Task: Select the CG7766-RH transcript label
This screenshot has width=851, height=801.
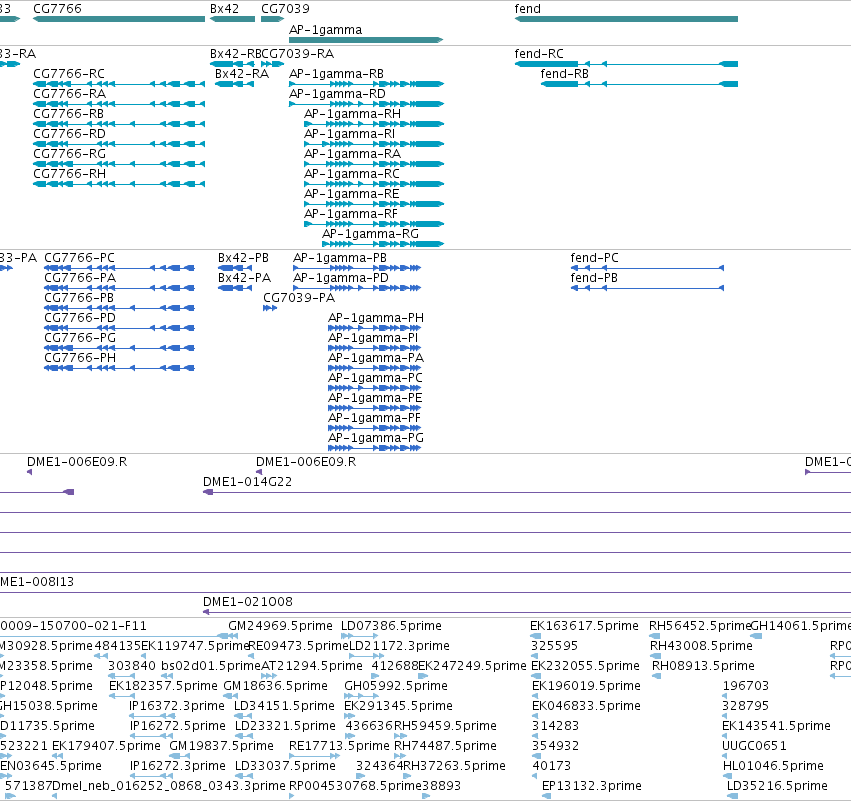Action: tap(69, 174)
